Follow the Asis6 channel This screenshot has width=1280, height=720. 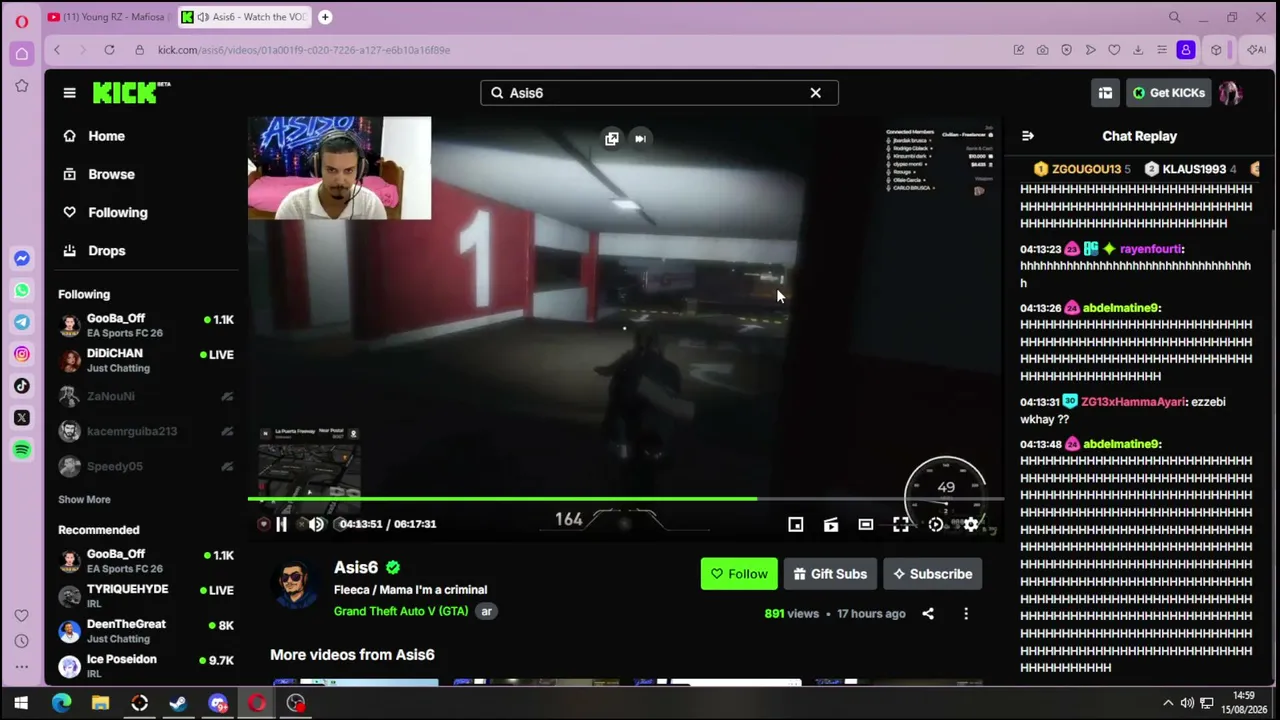tap(739, 574)
